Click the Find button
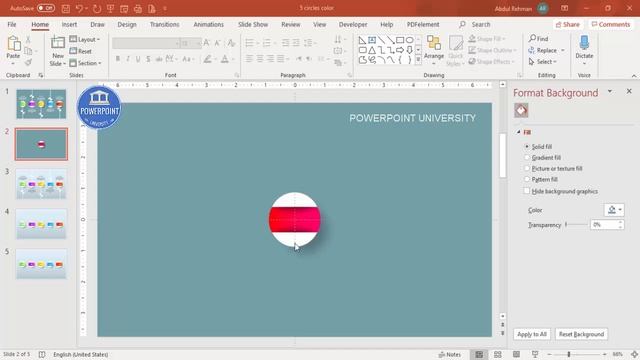Viewport: 640px width, 360px height. tap(538, 38)
